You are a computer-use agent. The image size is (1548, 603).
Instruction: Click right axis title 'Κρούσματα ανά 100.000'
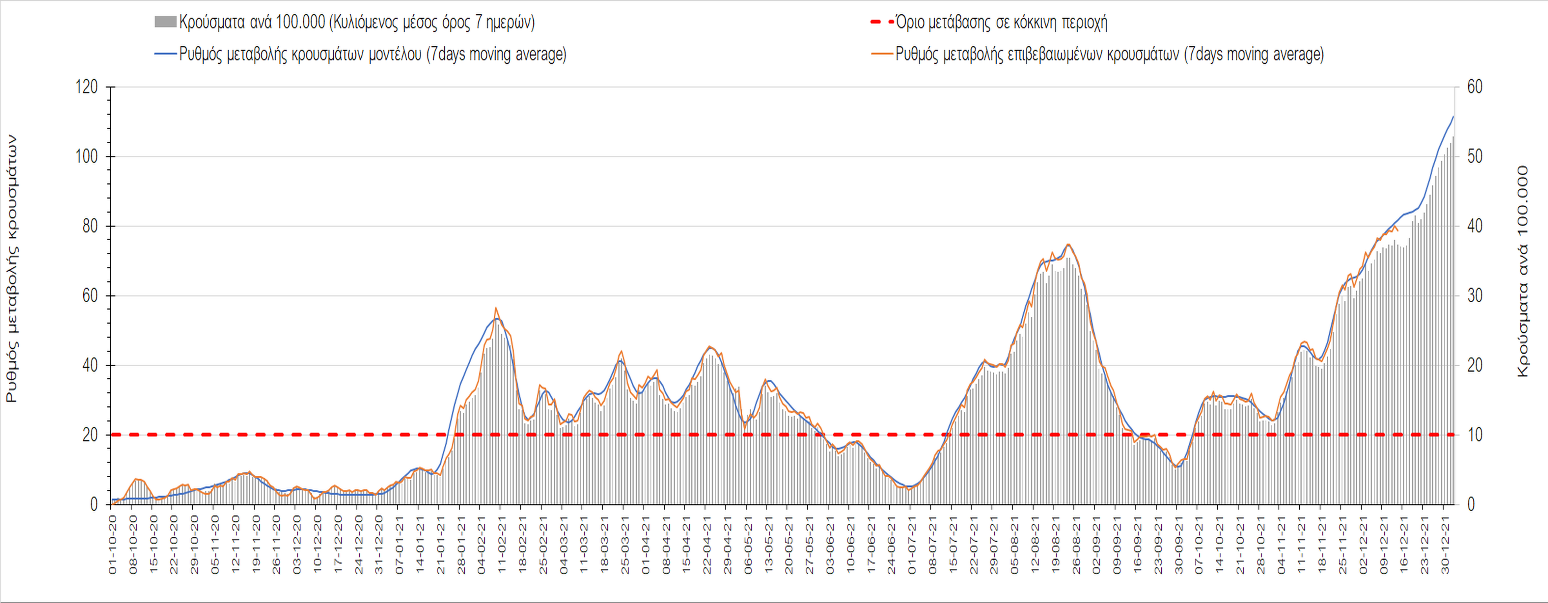coord(1524,271)
